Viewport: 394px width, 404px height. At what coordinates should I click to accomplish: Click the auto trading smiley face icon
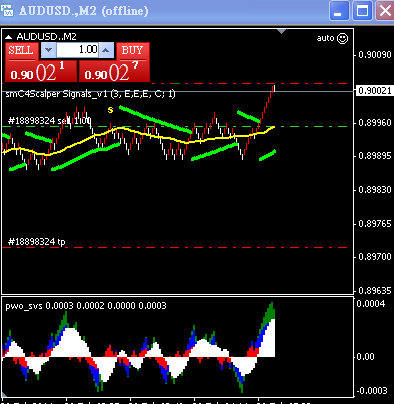coord(342,38)
